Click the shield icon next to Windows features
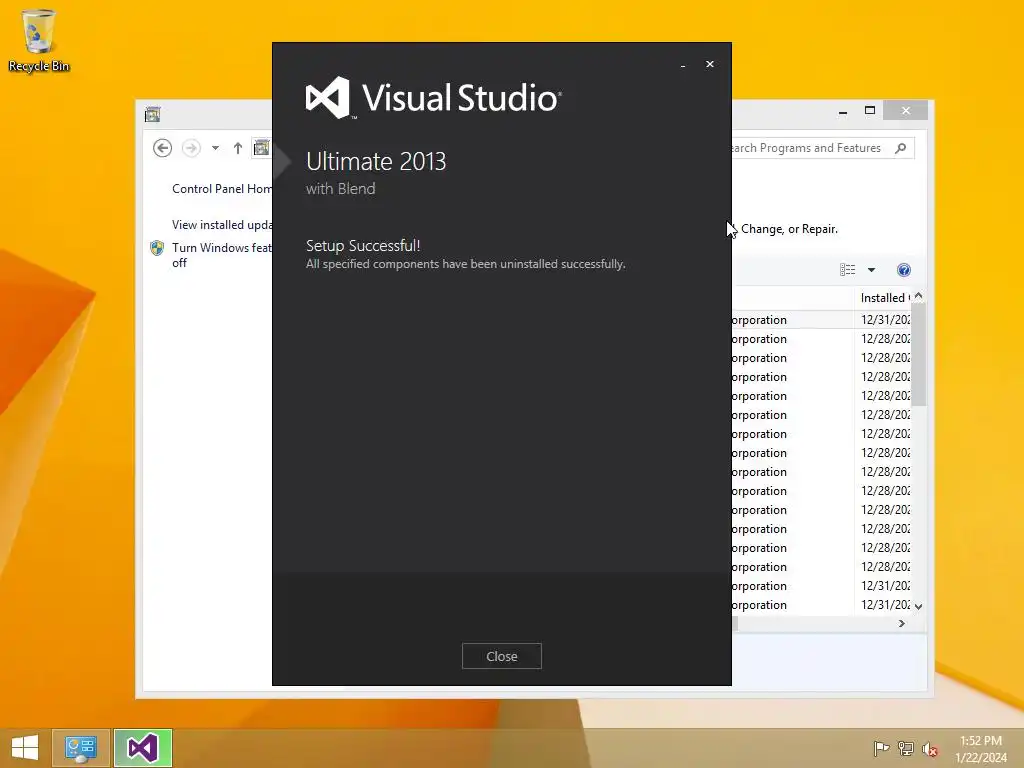 [x=157, y=248]
